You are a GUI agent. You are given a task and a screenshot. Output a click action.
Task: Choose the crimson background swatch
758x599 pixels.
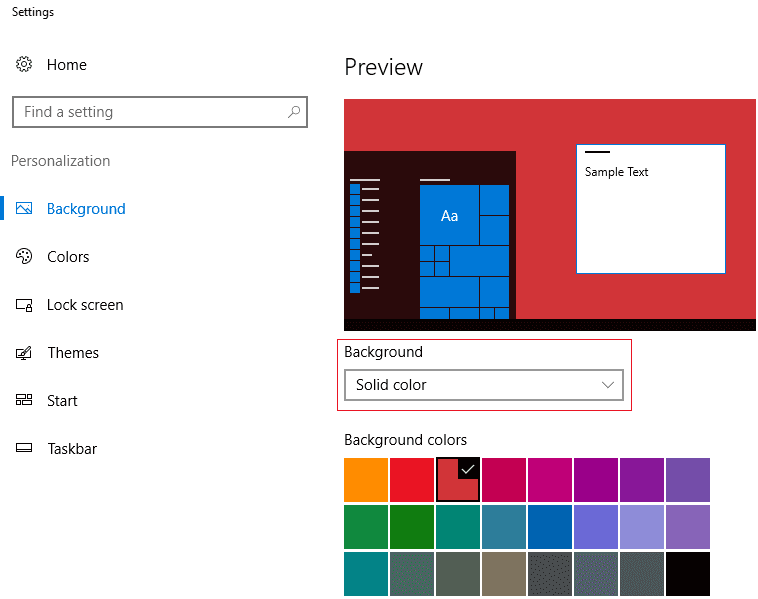pos(504,480)
